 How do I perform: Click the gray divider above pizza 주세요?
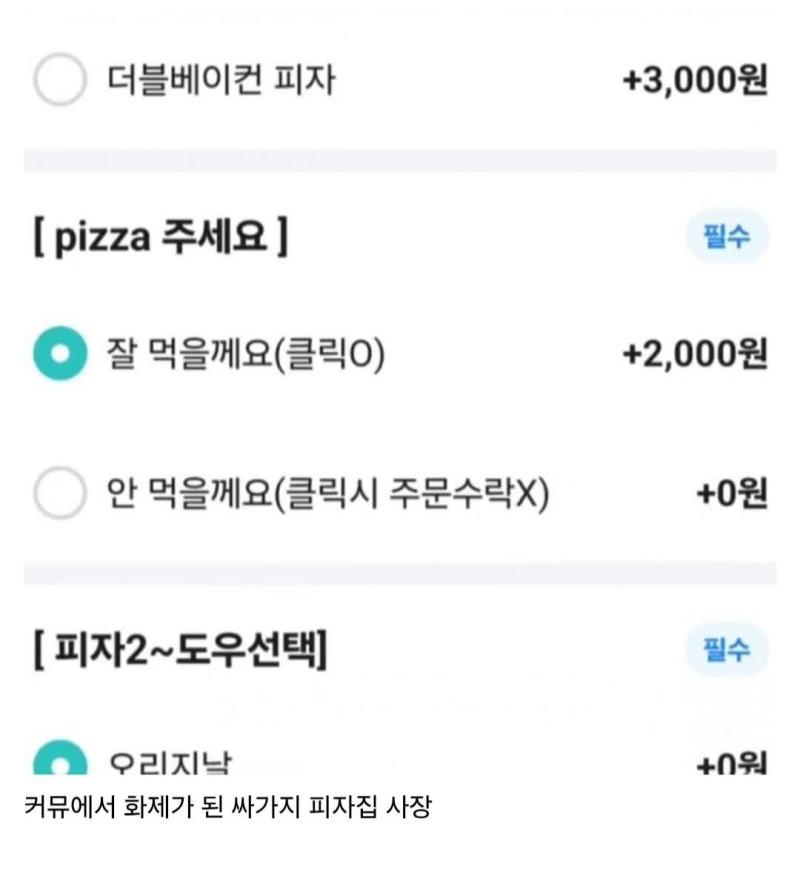pyautogui.click(x=400, y=160)
